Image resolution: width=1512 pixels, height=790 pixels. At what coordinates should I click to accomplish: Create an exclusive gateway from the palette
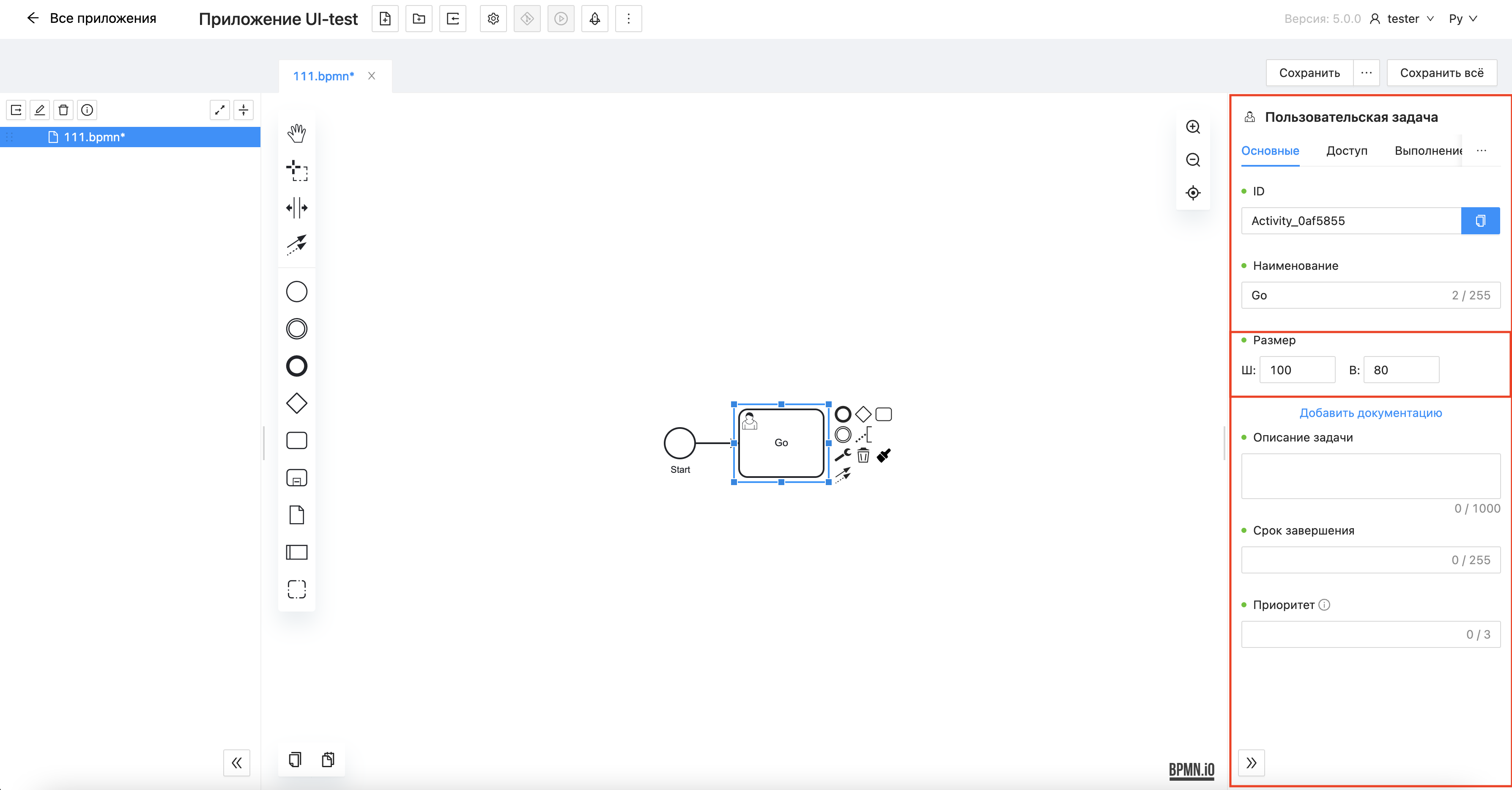(296, 403)
